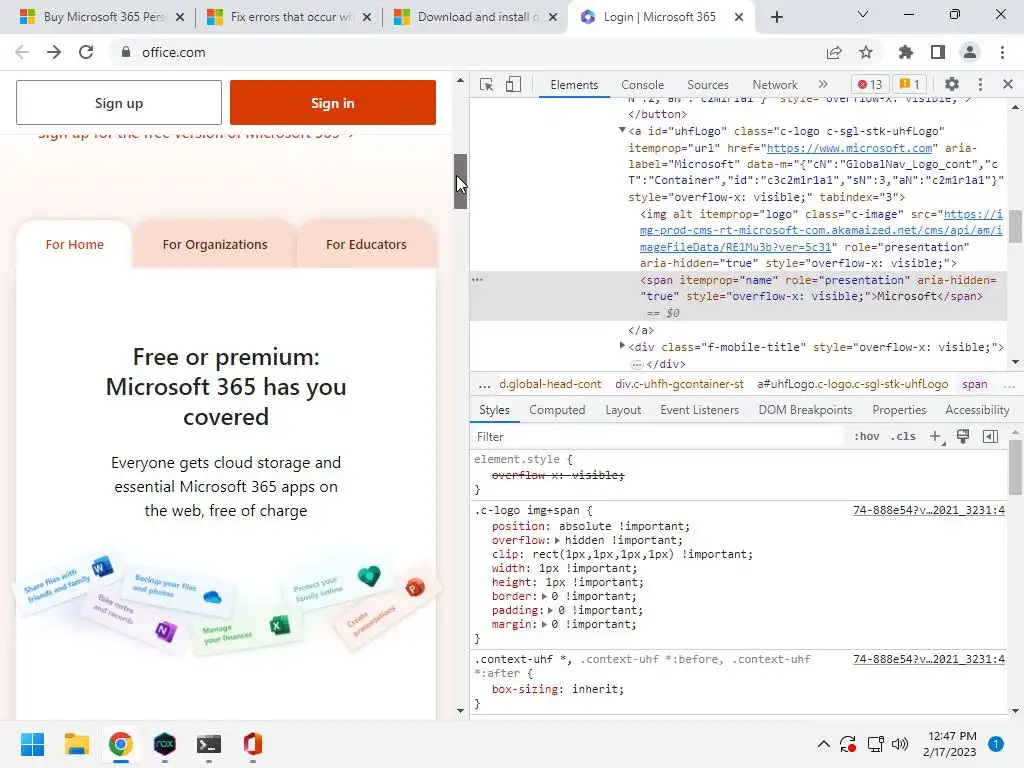Toggle rendering emulations paintbrush icon
This screenshot has height=768, width=1024.
click(x=963, y=437)
